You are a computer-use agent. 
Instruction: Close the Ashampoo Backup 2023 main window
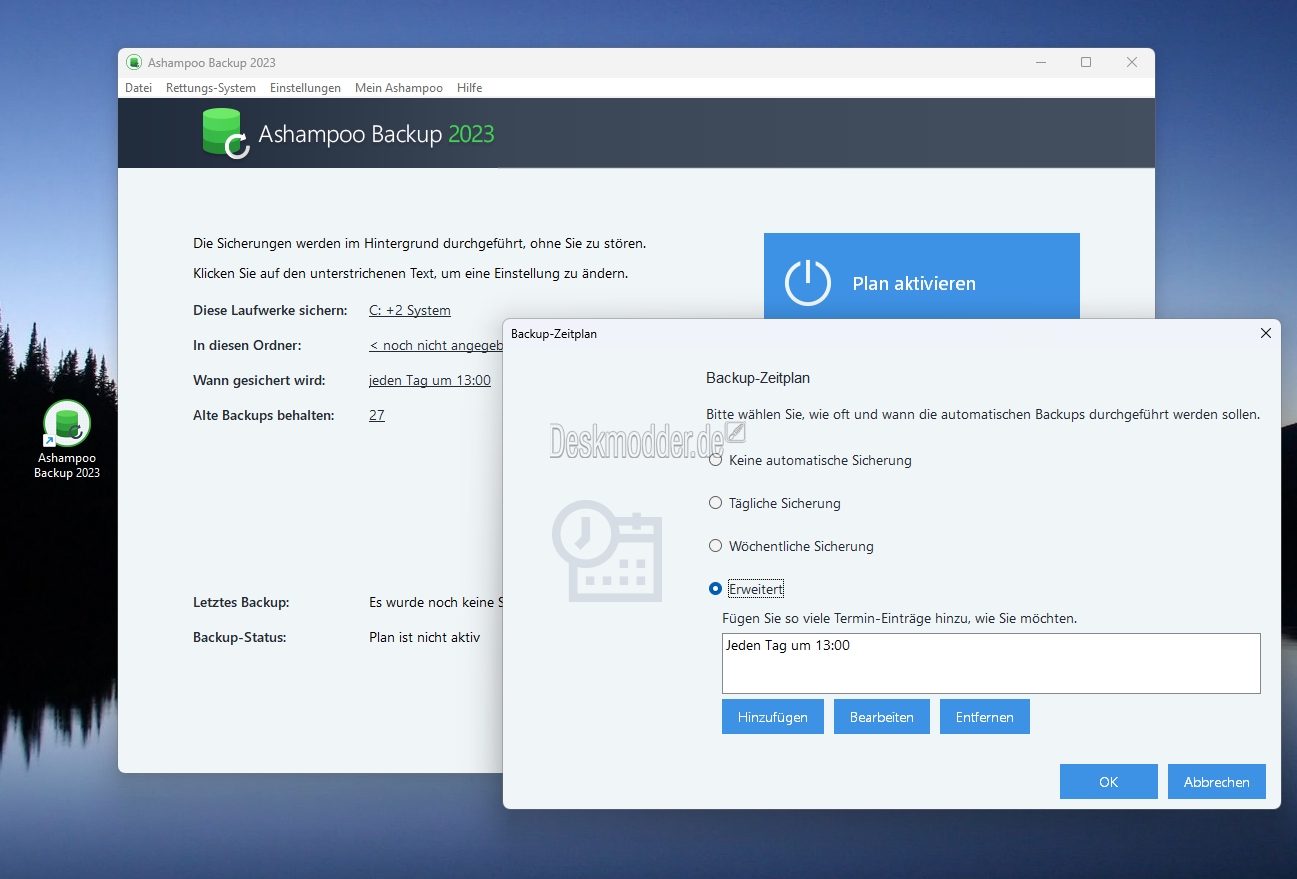click(1132, 62)
